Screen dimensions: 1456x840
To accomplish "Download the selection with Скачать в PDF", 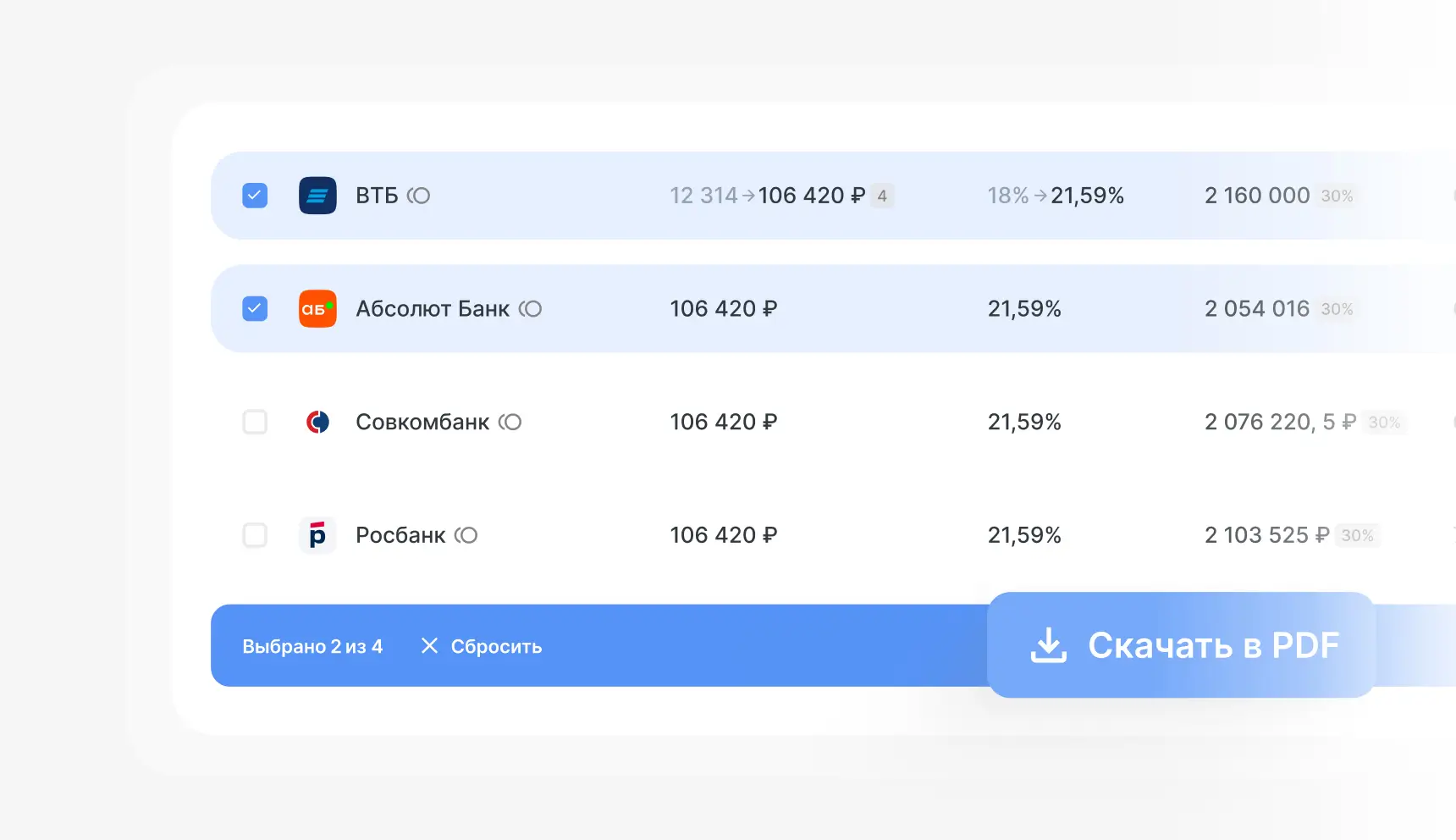I will click(x=1181, y=645).
